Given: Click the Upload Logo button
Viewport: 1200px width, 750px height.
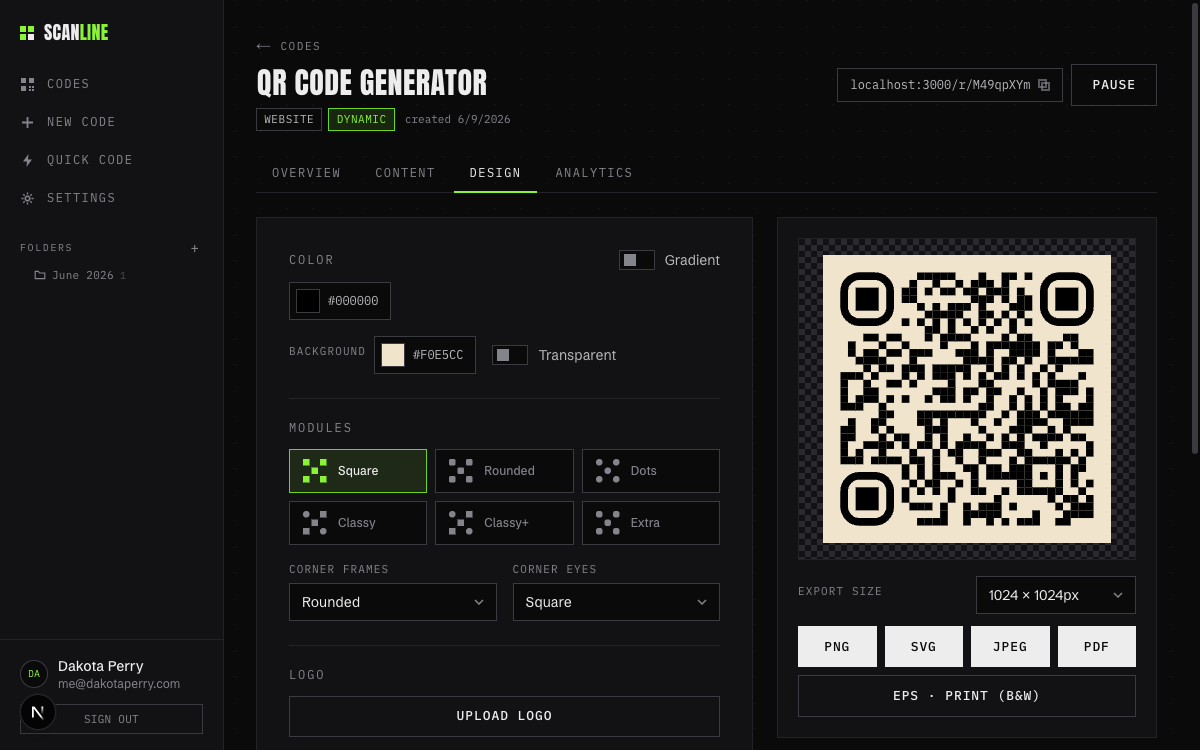Looking at the screenshot, I should pos(504,716).
